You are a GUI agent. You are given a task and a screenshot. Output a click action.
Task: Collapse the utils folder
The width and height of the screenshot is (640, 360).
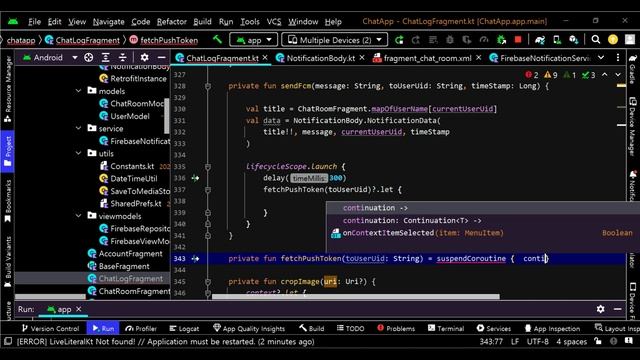(x=79, y=153)
